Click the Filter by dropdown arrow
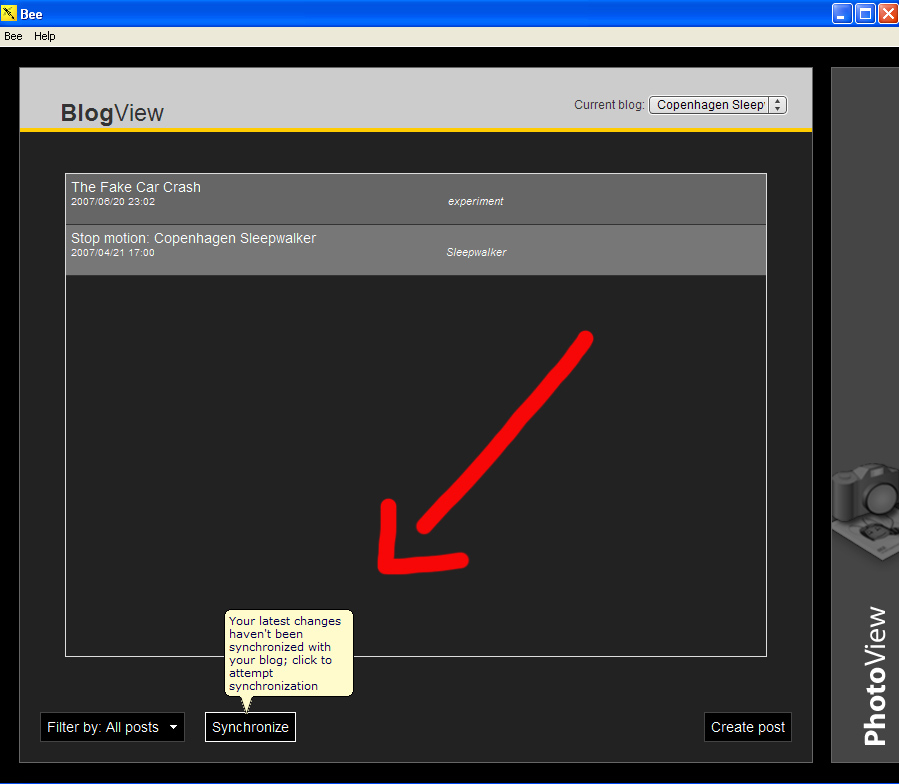This screenshot has height=784, width=899. coord(173,727)
